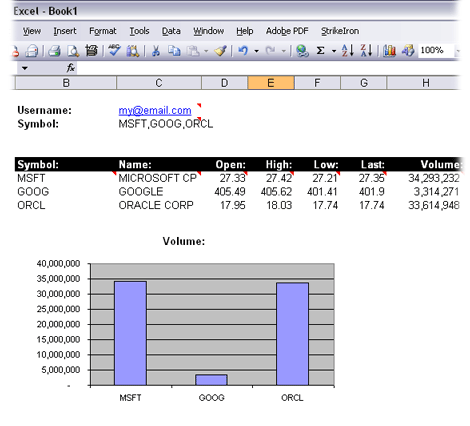This screenshot has width=470, height=426.
Task: Open the Insert menu
Action: 65,31
